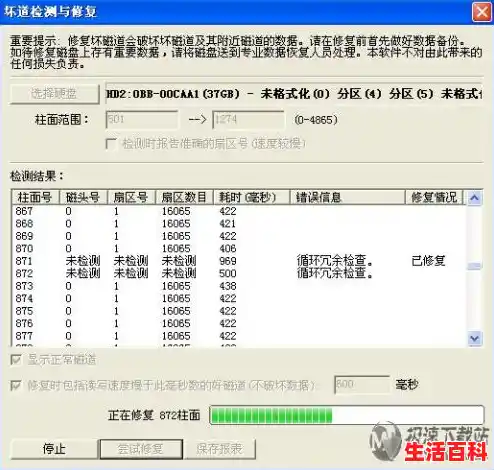Click the 438 time value in row 873
The height and width of the screenshot is (470, 494).
click(x=228, y=286)
